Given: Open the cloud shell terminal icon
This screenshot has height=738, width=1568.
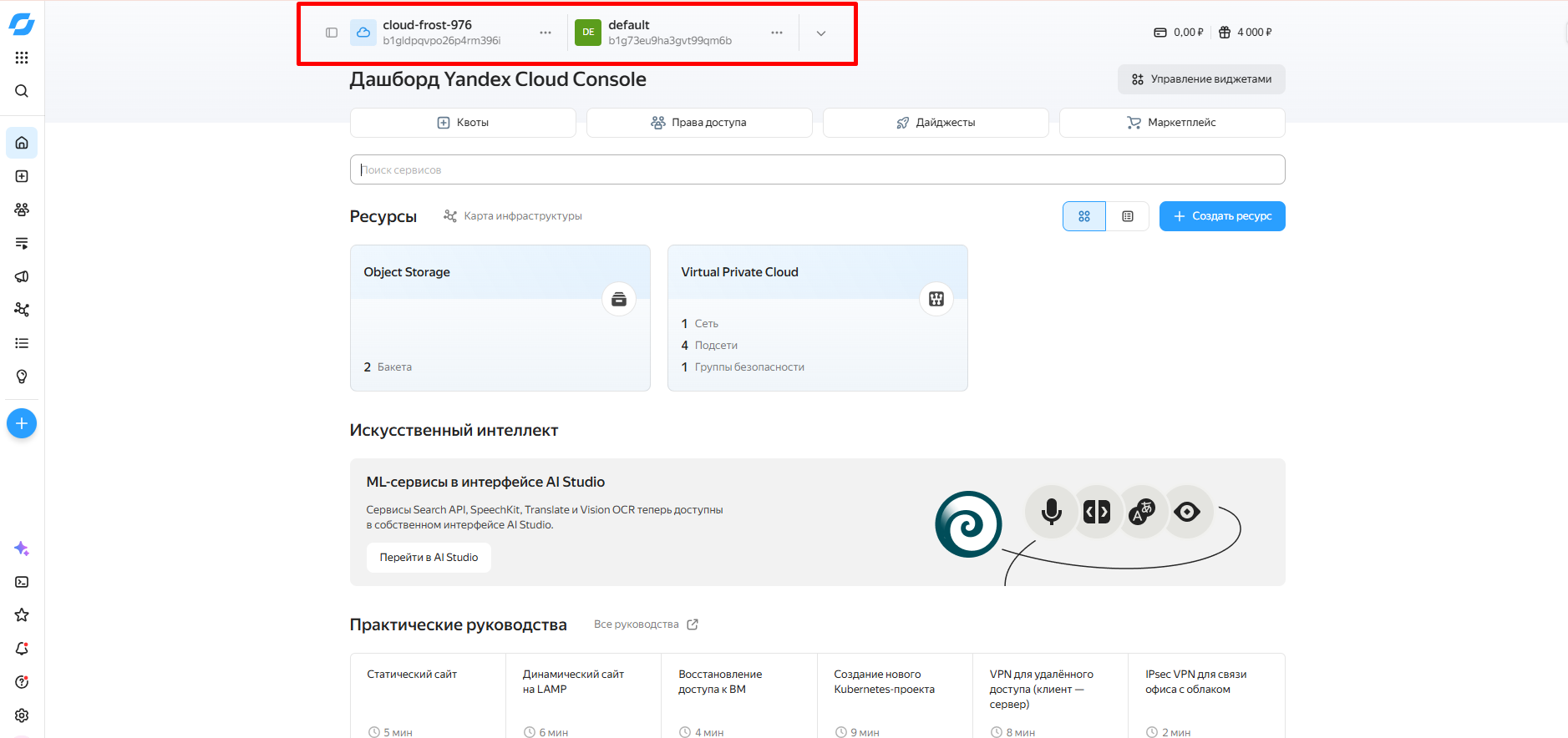Looking at the screenshot, I should click(22, 582).
